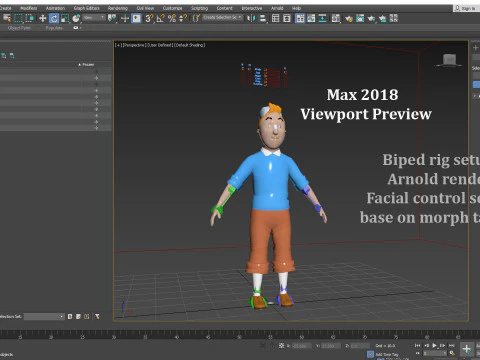Open the Perspective viewport label menu

pos(133,45)
